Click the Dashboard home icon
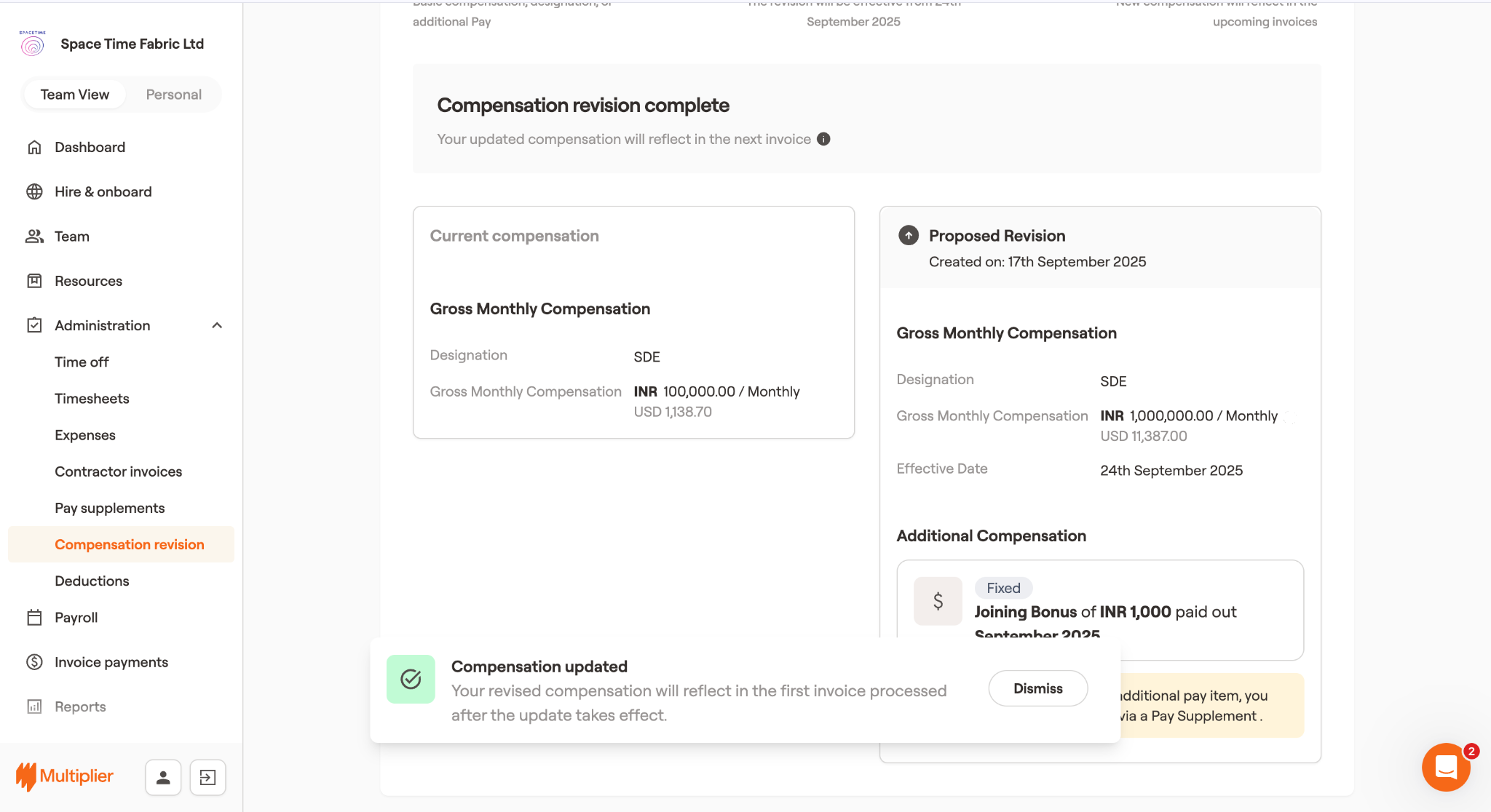The image size is (1491, 812). (x=34, y=147)
